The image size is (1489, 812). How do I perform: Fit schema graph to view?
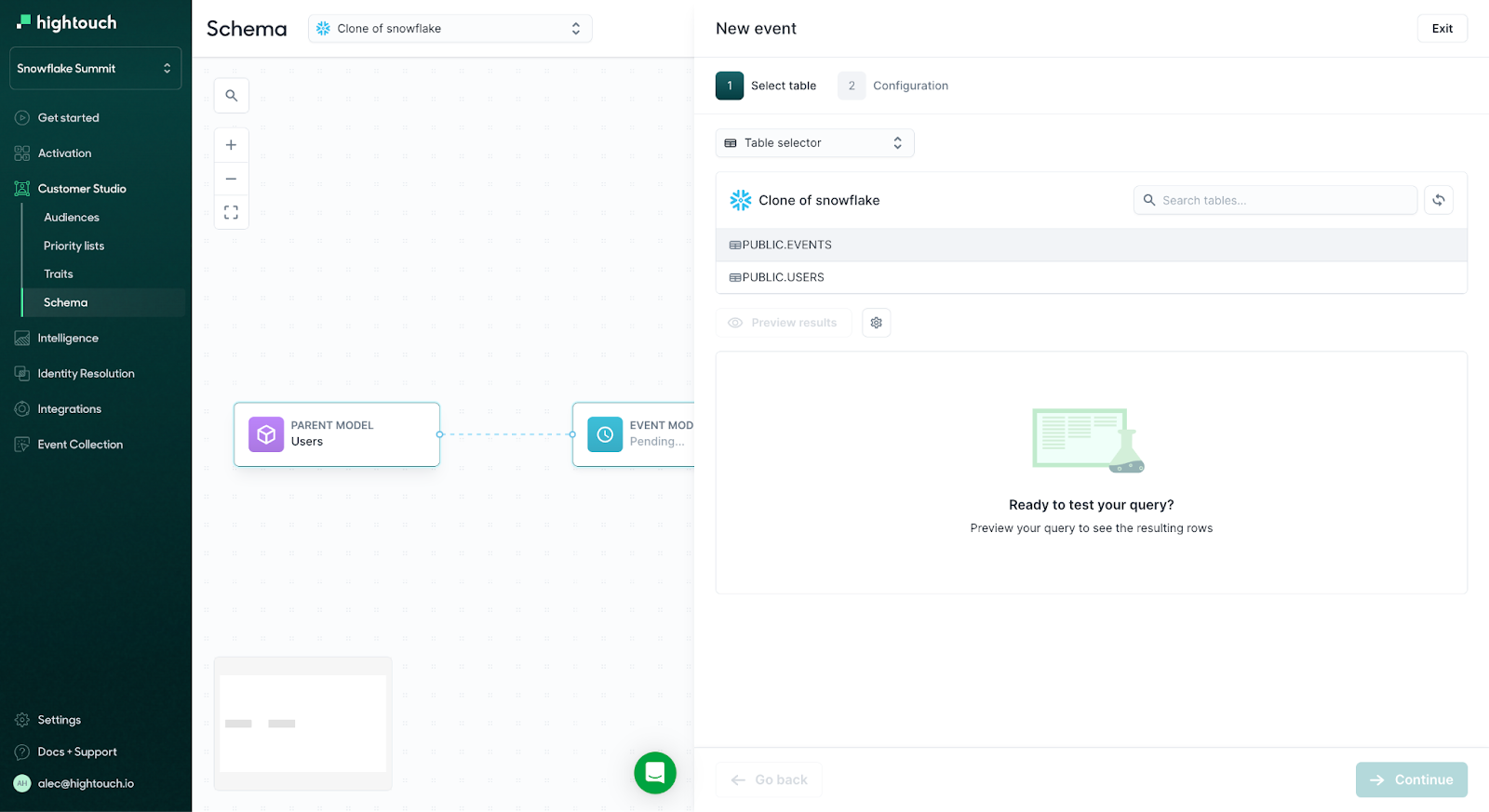click(x=231, y=212)
